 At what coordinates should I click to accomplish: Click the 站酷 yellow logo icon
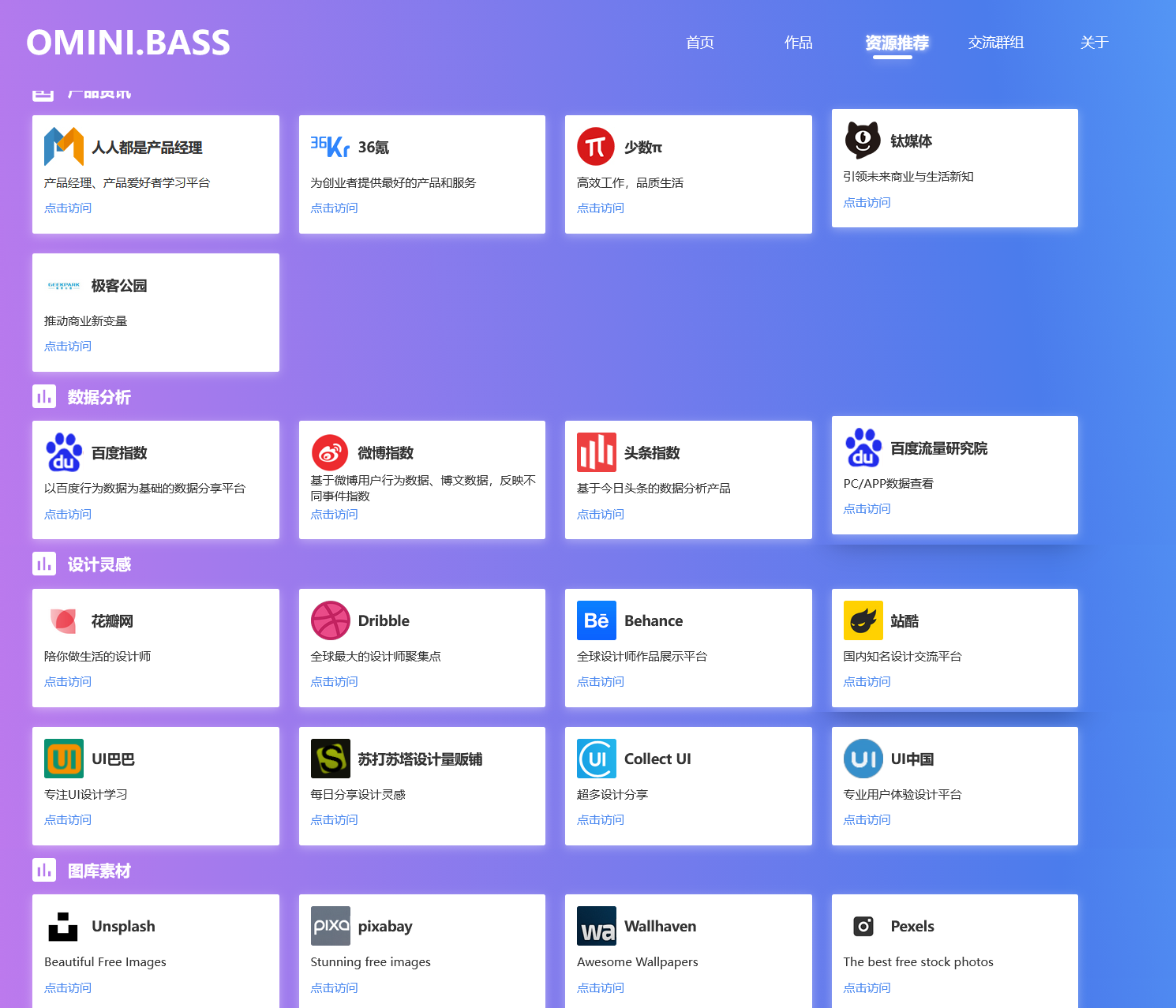tap(863, 620)
